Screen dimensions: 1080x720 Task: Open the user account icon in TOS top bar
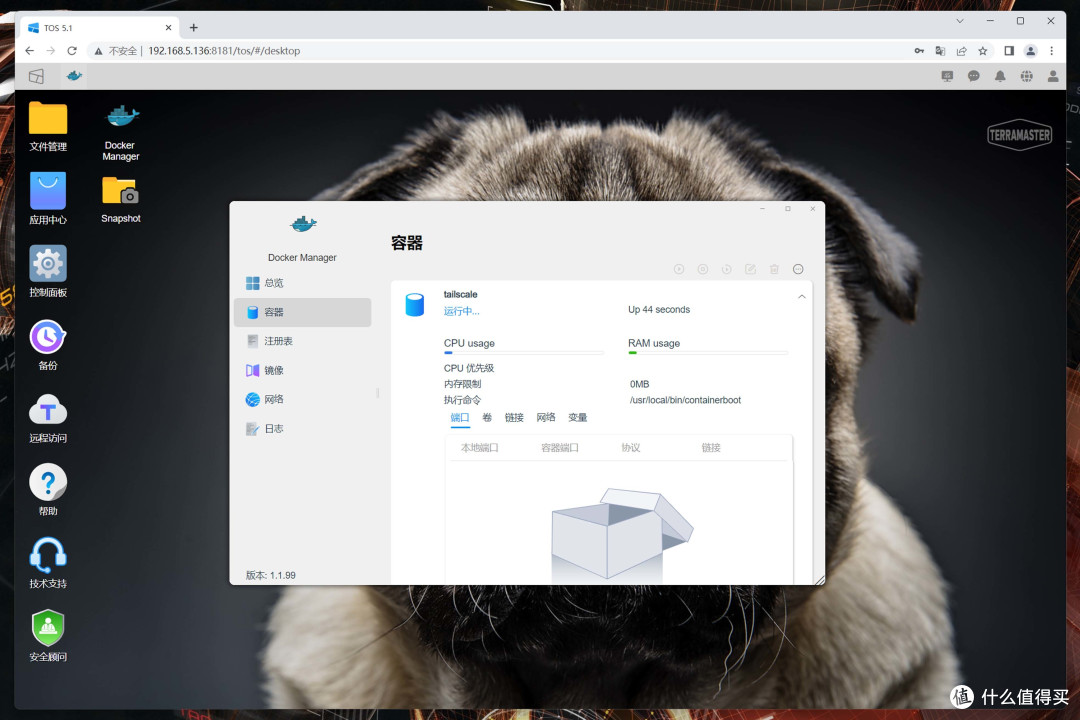1052,76
